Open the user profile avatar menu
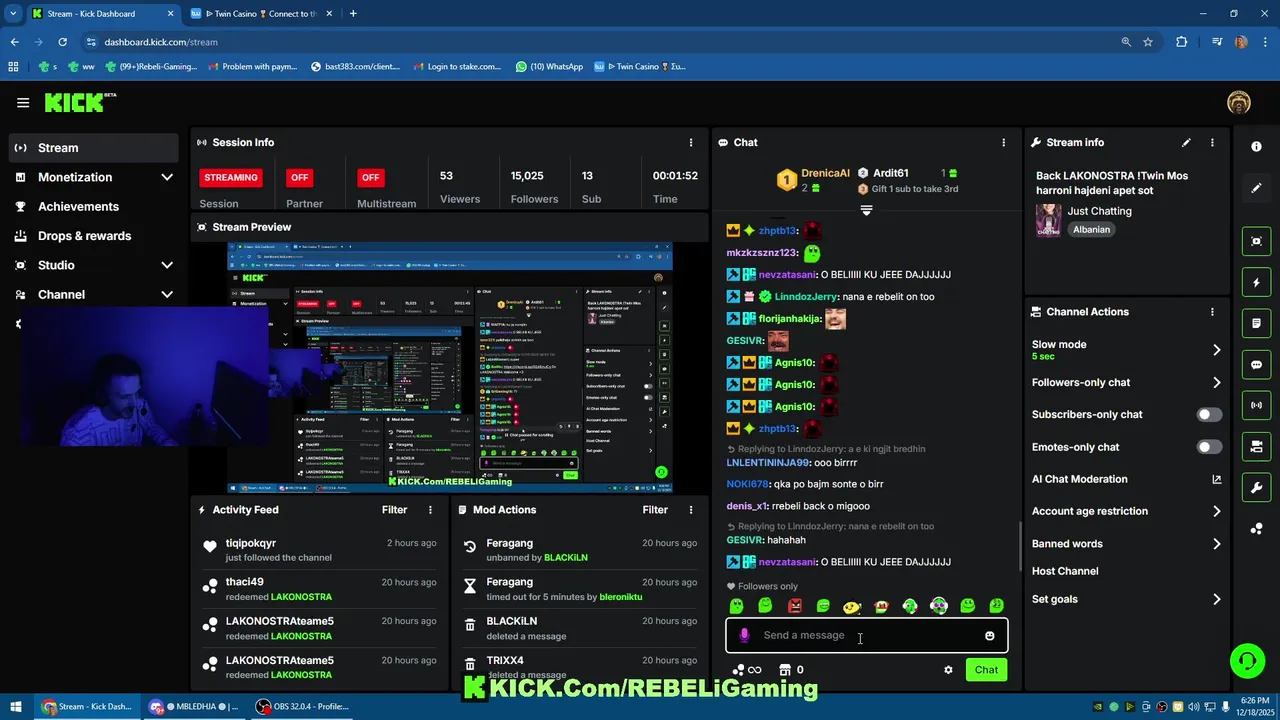This screenshot has width=1280, height=720. pyautogui.click(x=1238, y=102)
